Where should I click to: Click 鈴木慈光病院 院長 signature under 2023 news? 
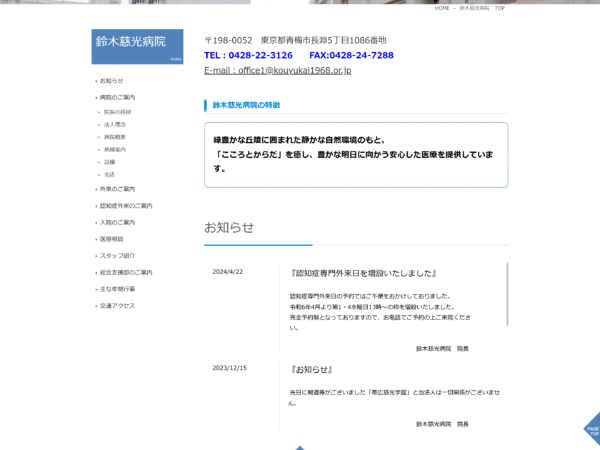[x=442, y=424]
